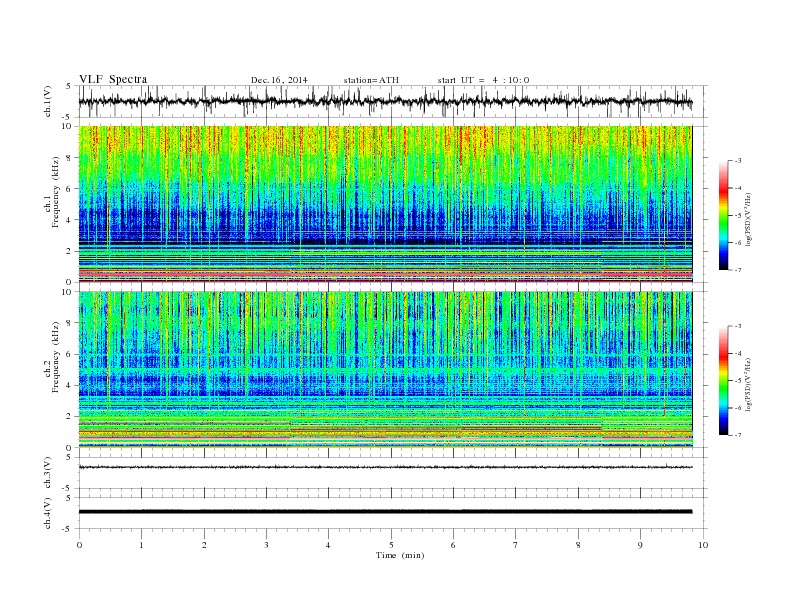The height and width of the screenshot is (612, 792).
Task: Click the time axis tick label "6"
Action: click(x=453, y=545)
